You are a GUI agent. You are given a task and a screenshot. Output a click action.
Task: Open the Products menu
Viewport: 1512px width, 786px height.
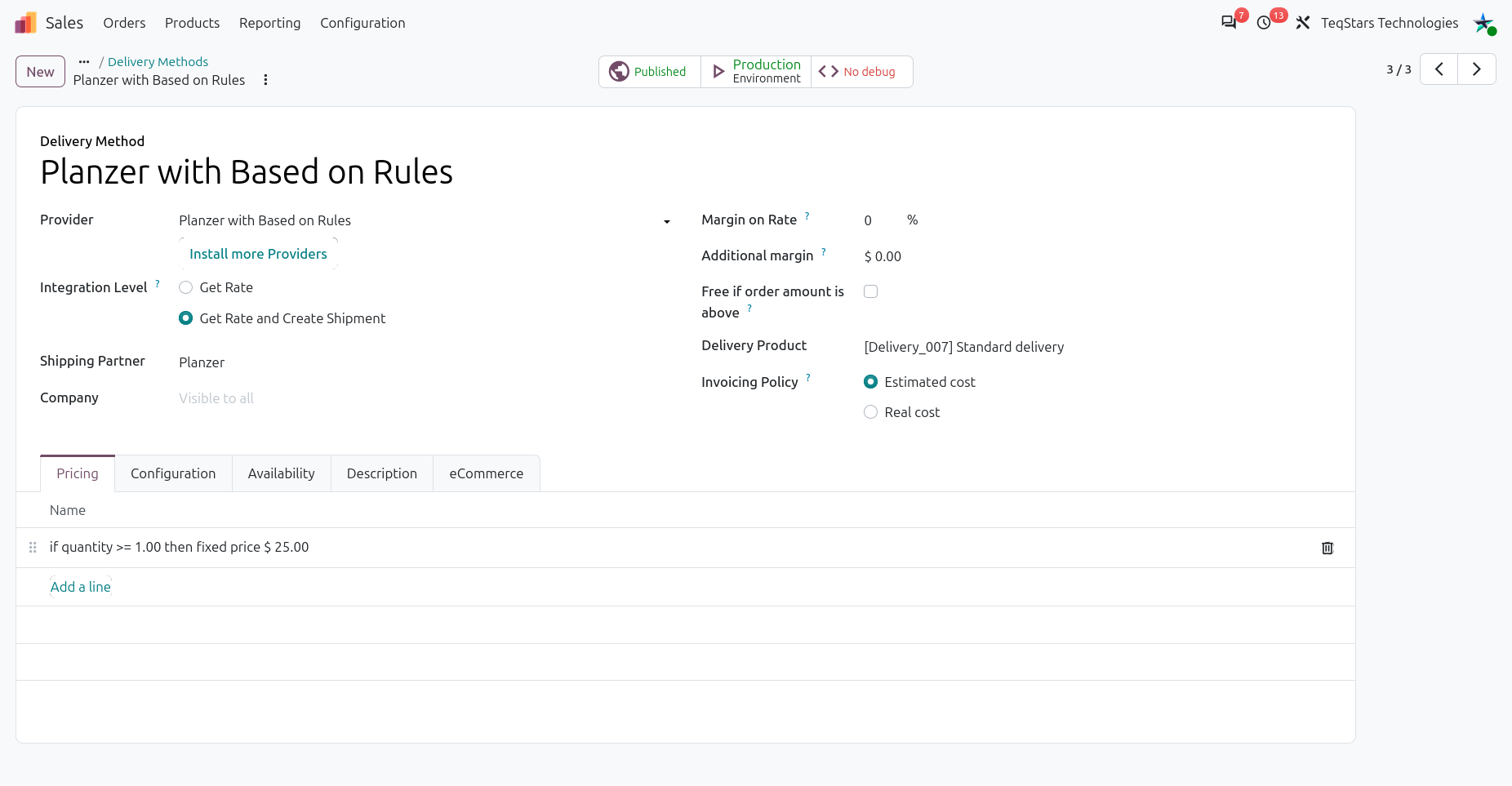(192, 23)
